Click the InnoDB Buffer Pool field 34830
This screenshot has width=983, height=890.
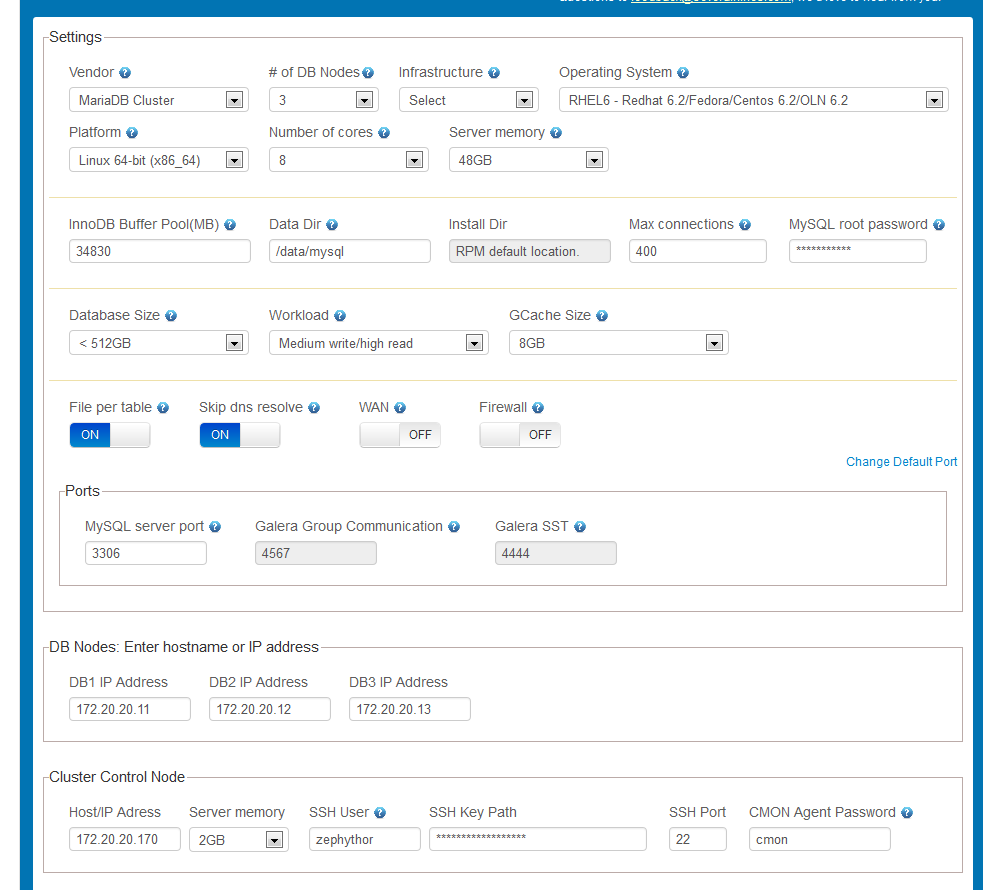[x=160, y=252]
